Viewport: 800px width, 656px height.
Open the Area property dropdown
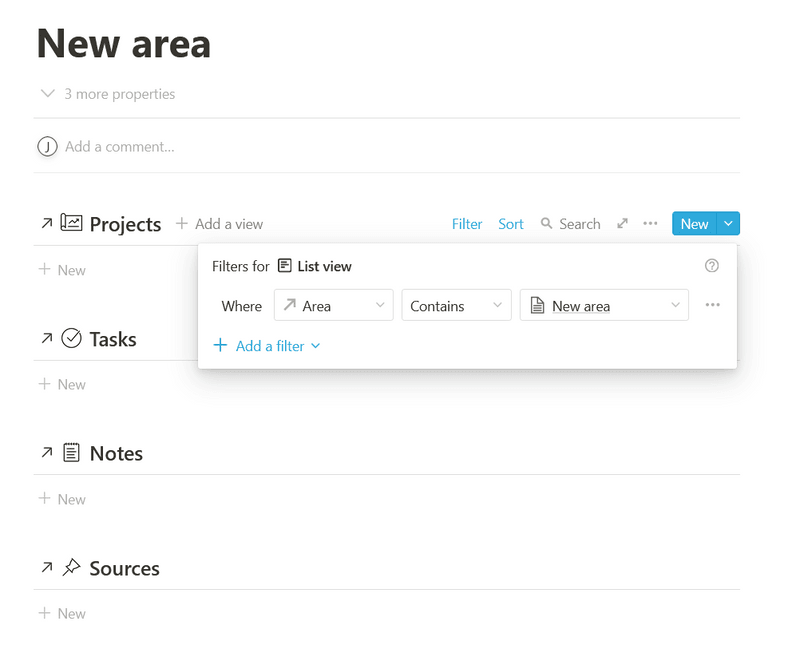[333, 306]
